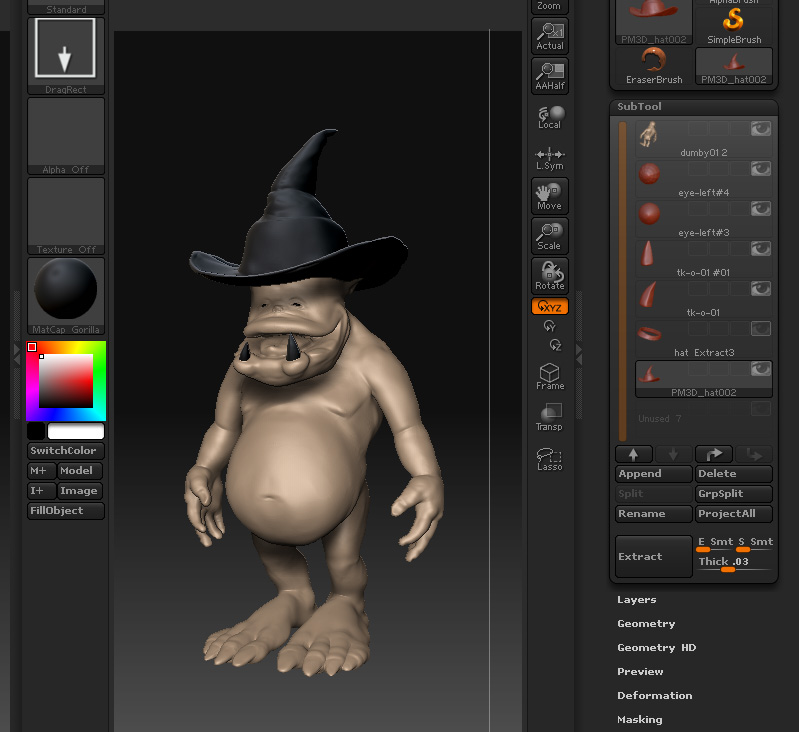Screen dimensions: 799x732
Task: Select the PM3D_hat002 tool beside EraserBrush
Action: (x=734, y=66)
